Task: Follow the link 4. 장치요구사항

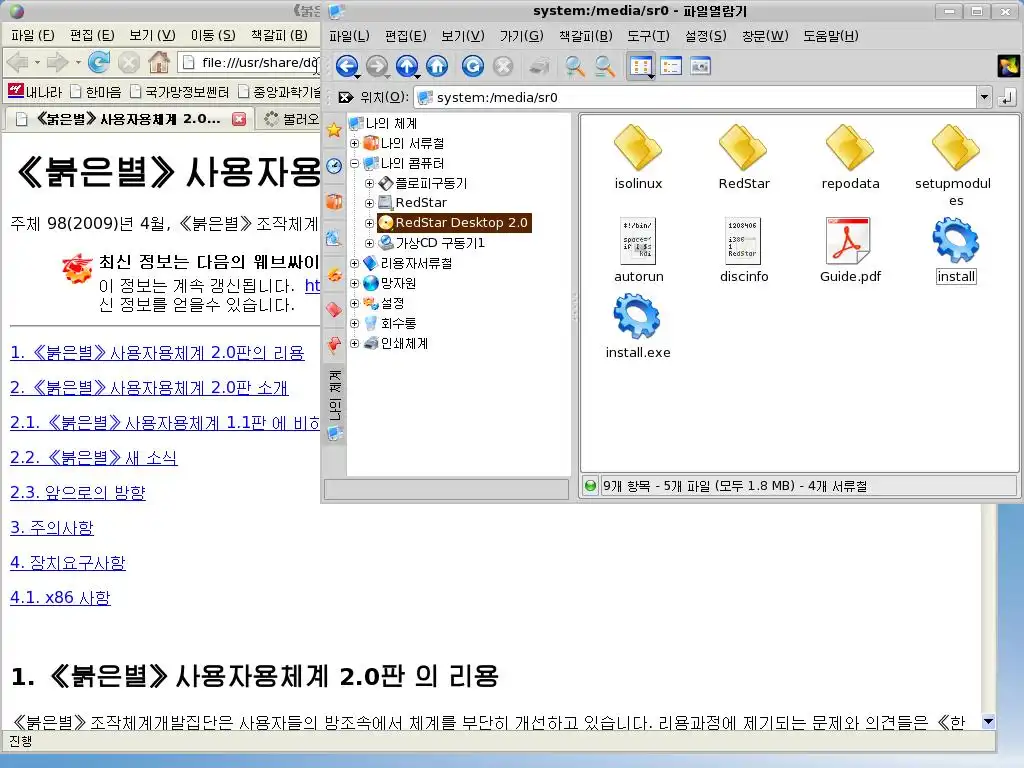Action: tap(67, 563)
